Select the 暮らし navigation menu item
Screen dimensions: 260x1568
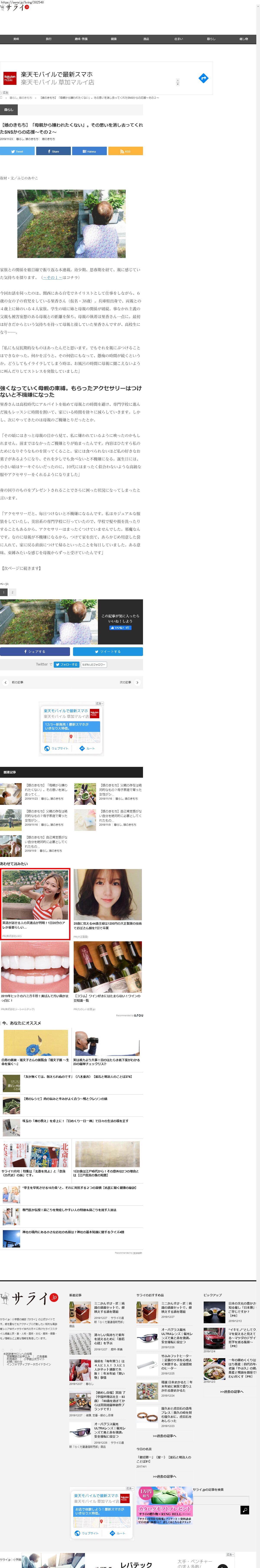(x=211, y=39)
